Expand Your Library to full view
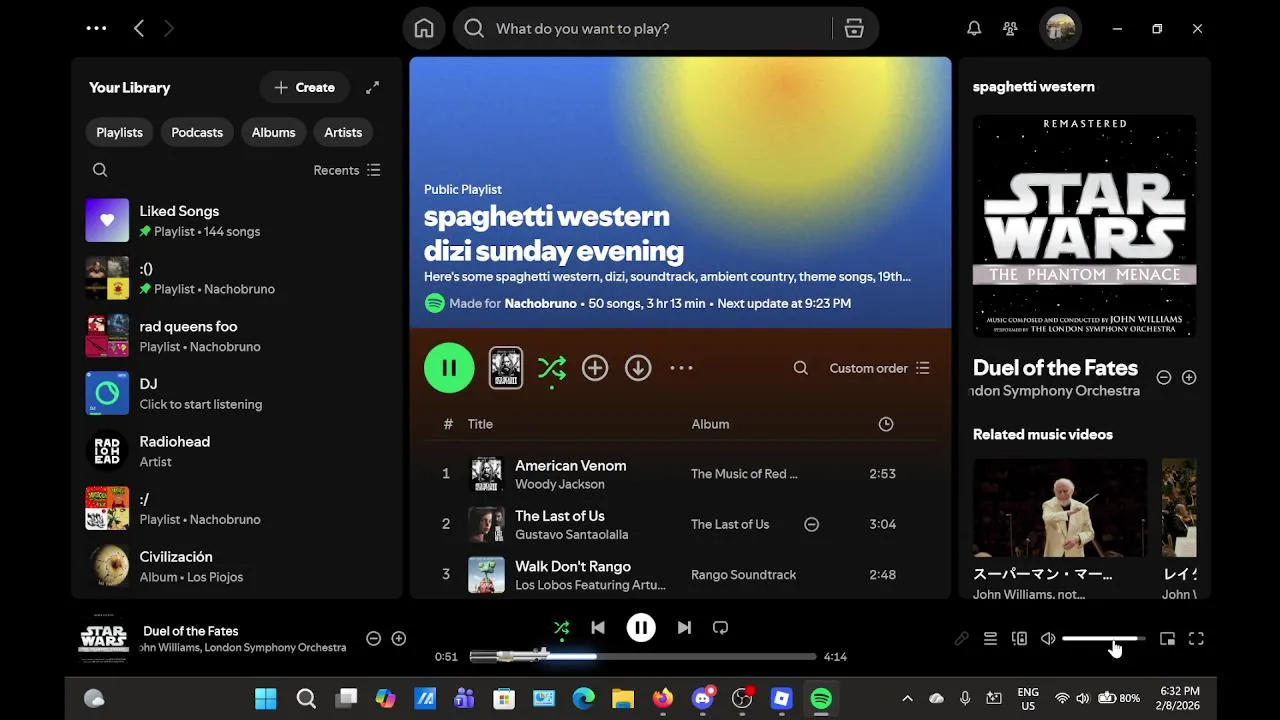This screenshot has width=1280, height=720. point(372,87)
